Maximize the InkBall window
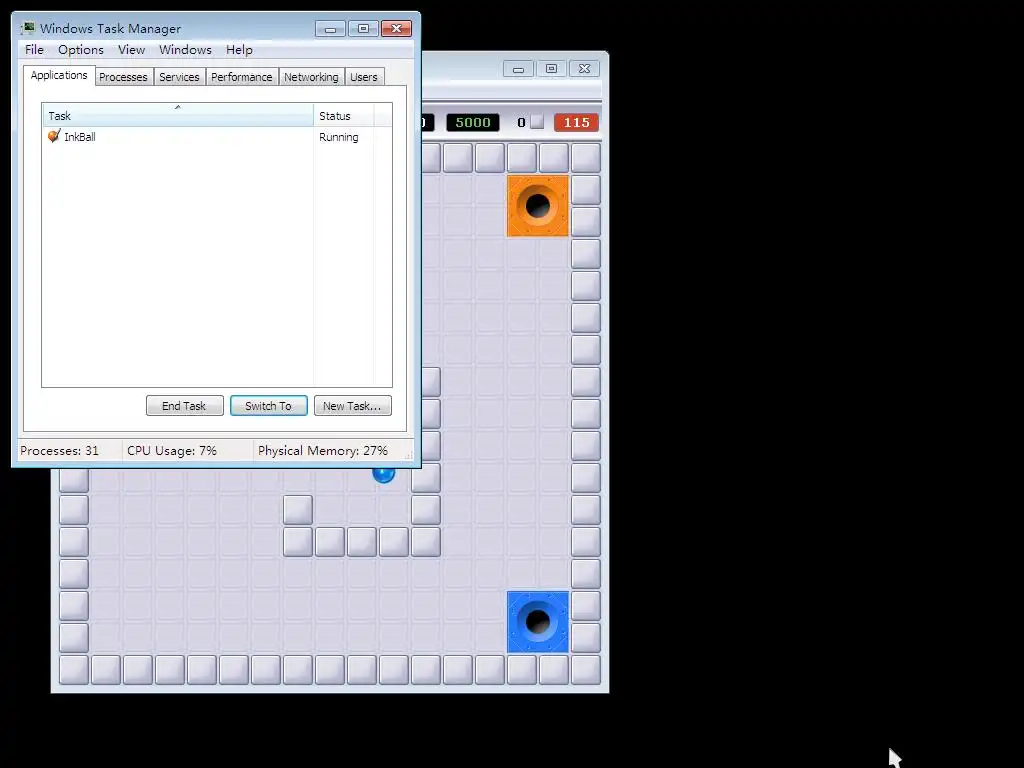 [551, 69]
